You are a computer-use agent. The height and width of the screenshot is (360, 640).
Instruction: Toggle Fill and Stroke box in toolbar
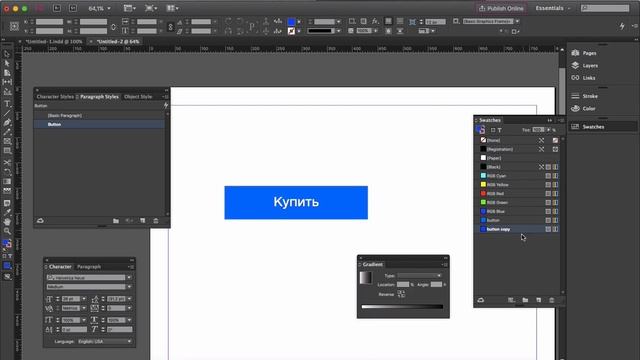[7, 244]
